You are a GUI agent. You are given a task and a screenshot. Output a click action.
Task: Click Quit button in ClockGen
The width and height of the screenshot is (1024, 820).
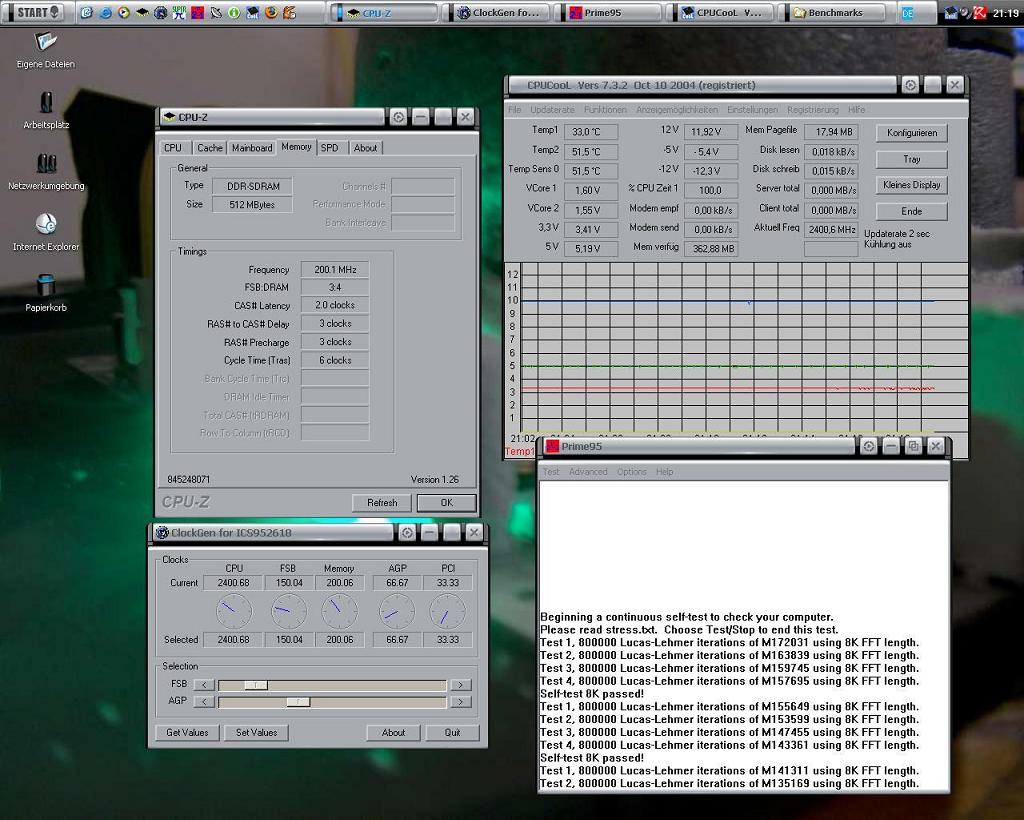point(453,733)
